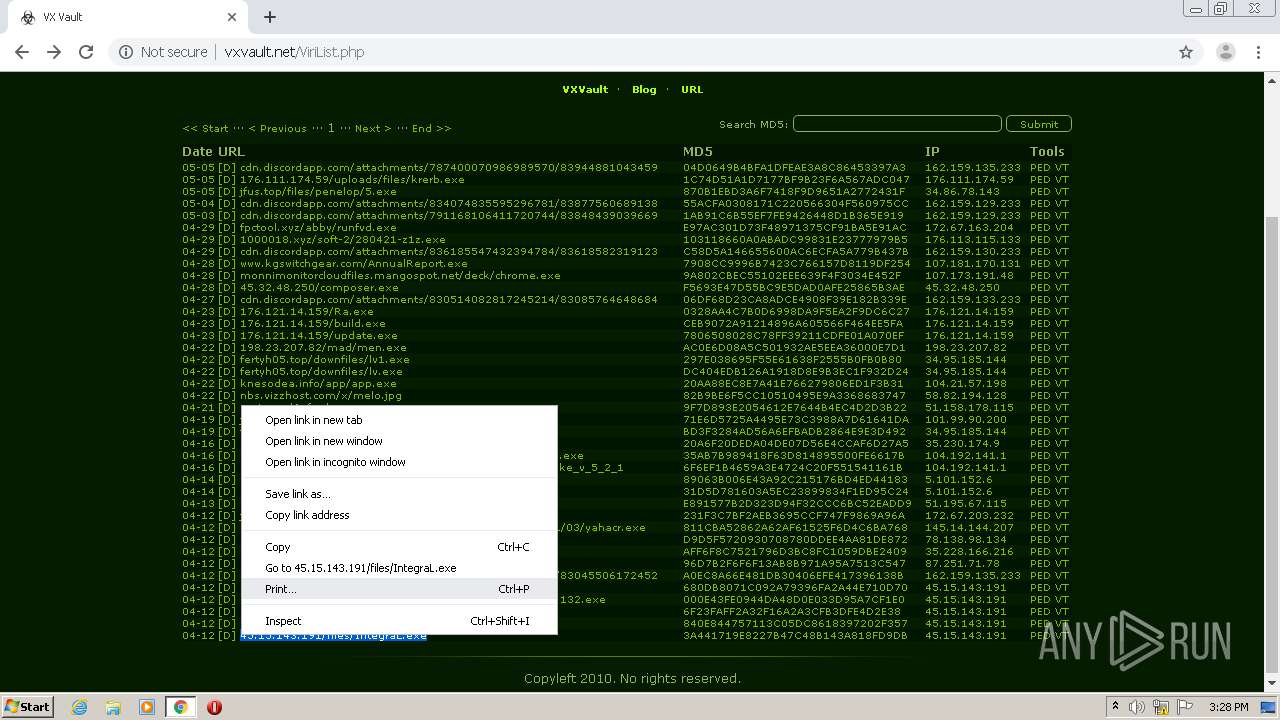This screenshot has height=720, width=1280.
Task: Close the VX Vault tab
Action: coord(231,17)
